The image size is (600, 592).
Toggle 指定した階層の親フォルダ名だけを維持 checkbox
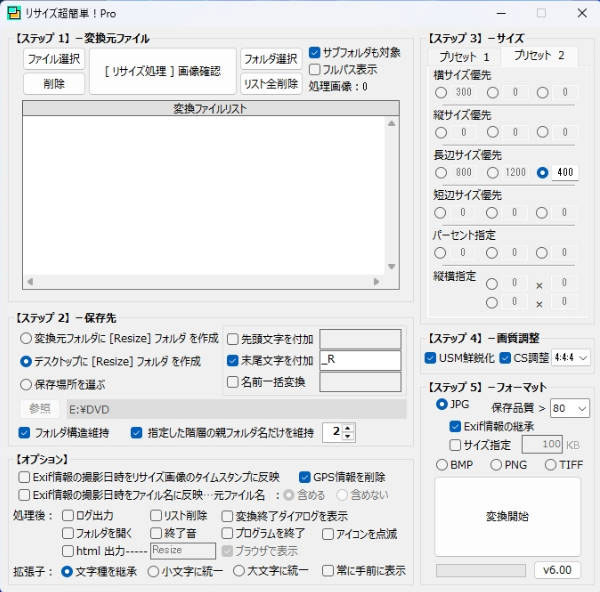136,433
